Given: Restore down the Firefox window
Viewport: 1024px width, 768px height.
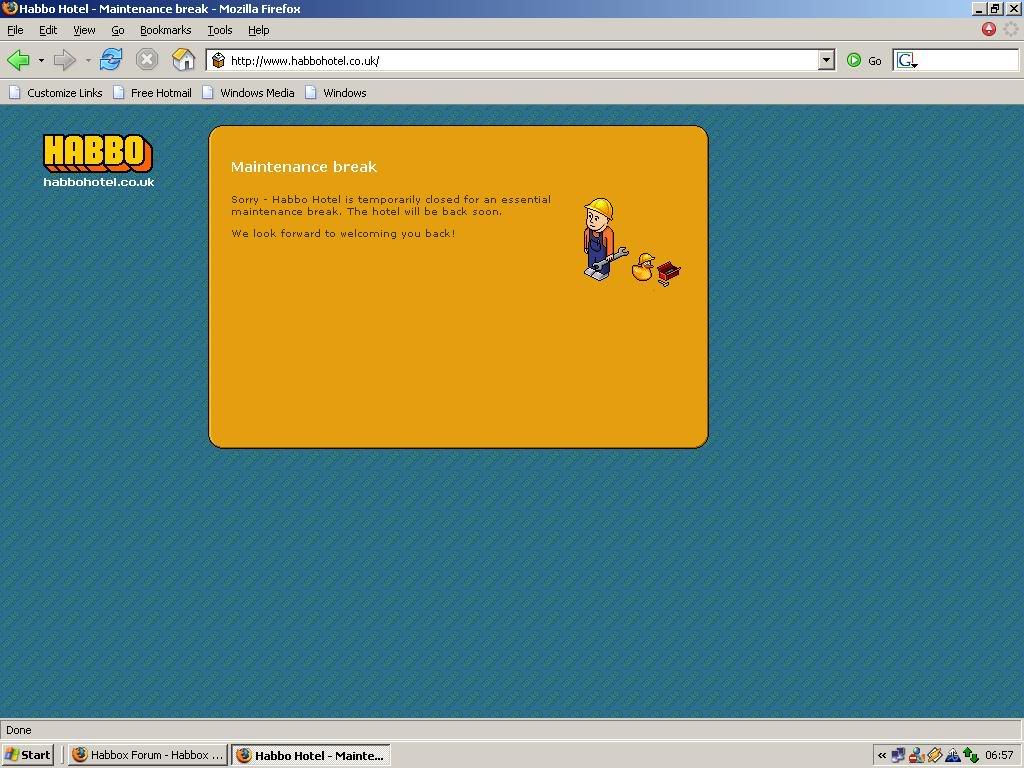Looking at the screenshot, I should [x=994, y=9].
